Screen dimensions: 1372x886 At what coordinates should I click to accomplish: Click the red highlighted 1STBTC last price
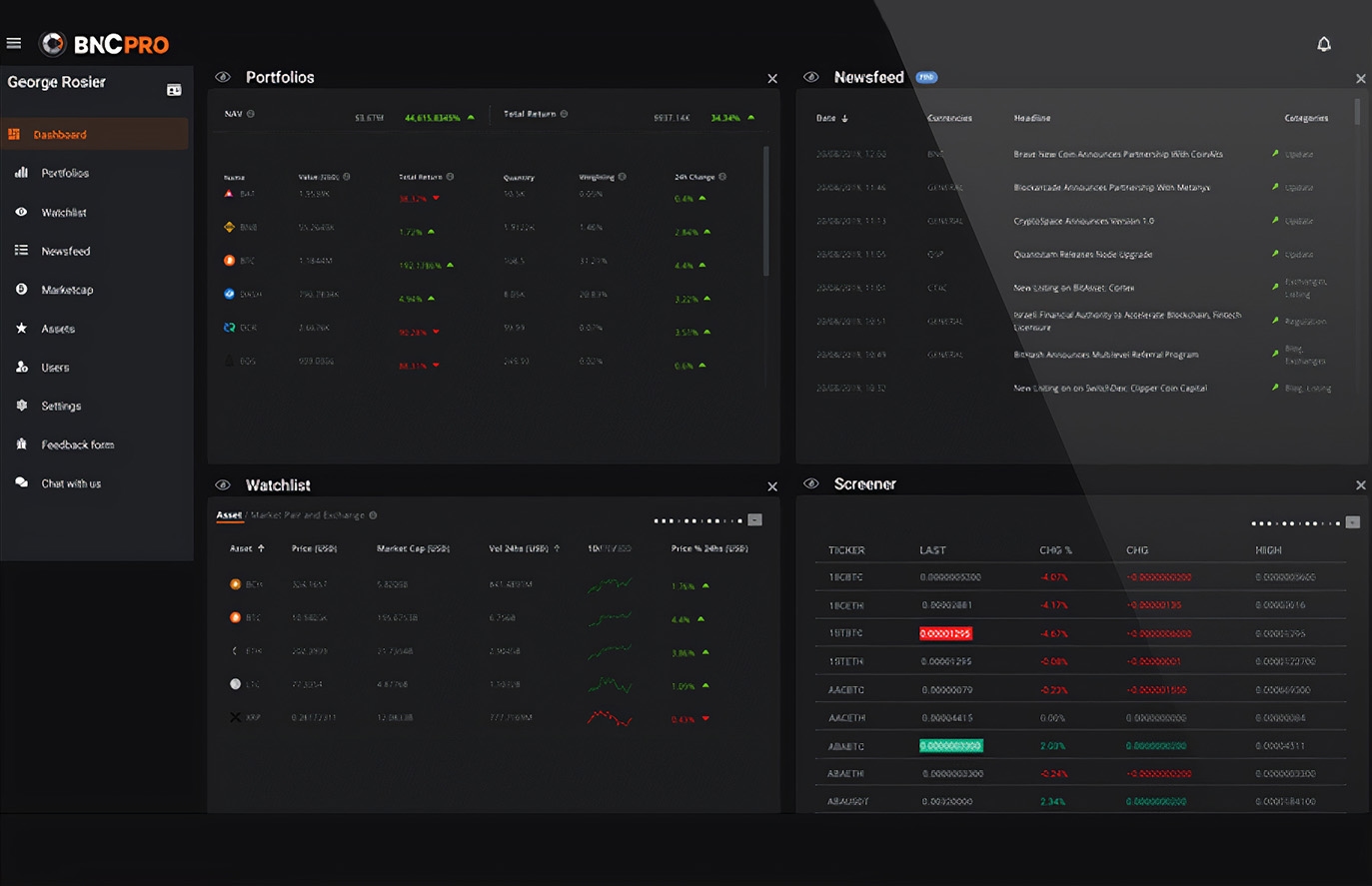[945, 633]
